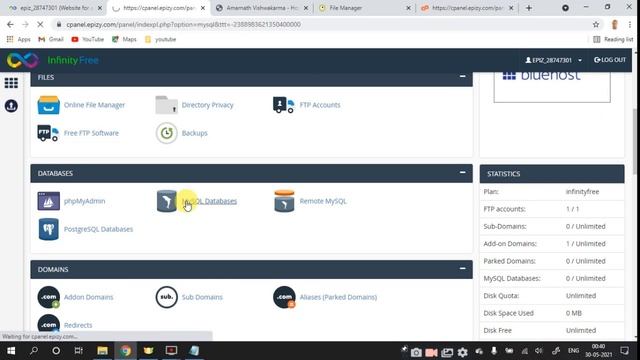
Task: Open taskbar settings gear icon
Action: click(462, 352)
